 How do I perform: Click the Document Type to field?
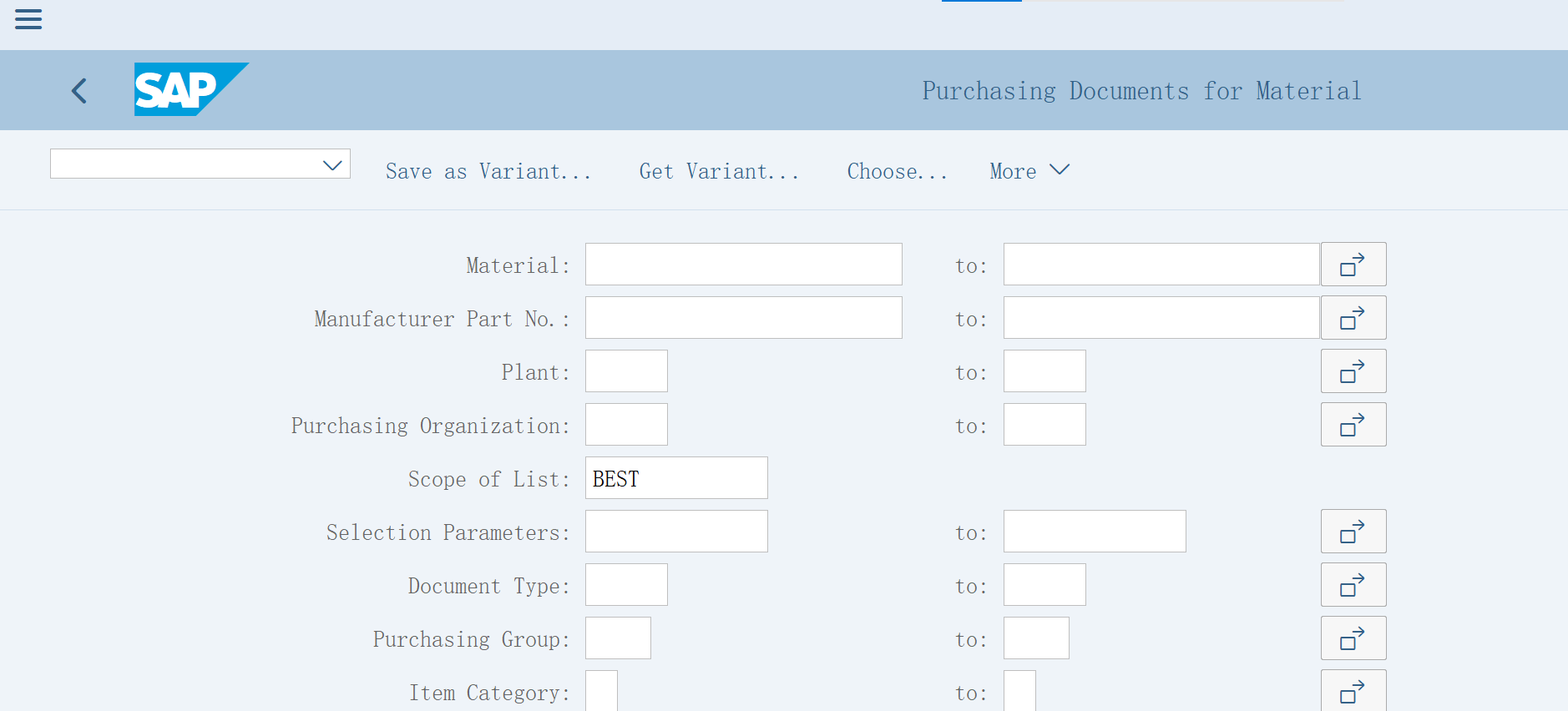tap(1044, 585)
